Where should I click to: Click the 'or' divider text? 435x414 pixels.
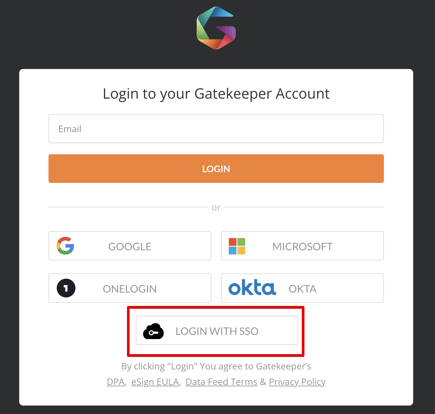pyautogui.click(x=216, y=208)
